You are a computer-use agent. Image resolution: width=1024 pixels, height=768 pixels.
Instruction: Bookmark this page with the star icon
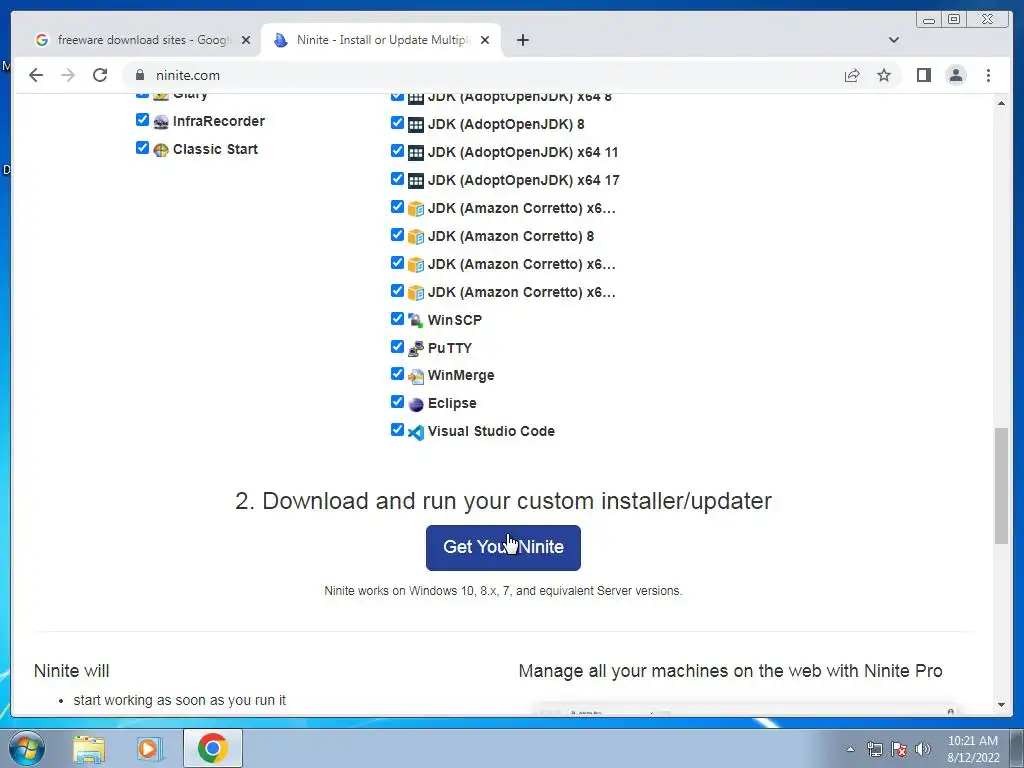tap(884, 75)
